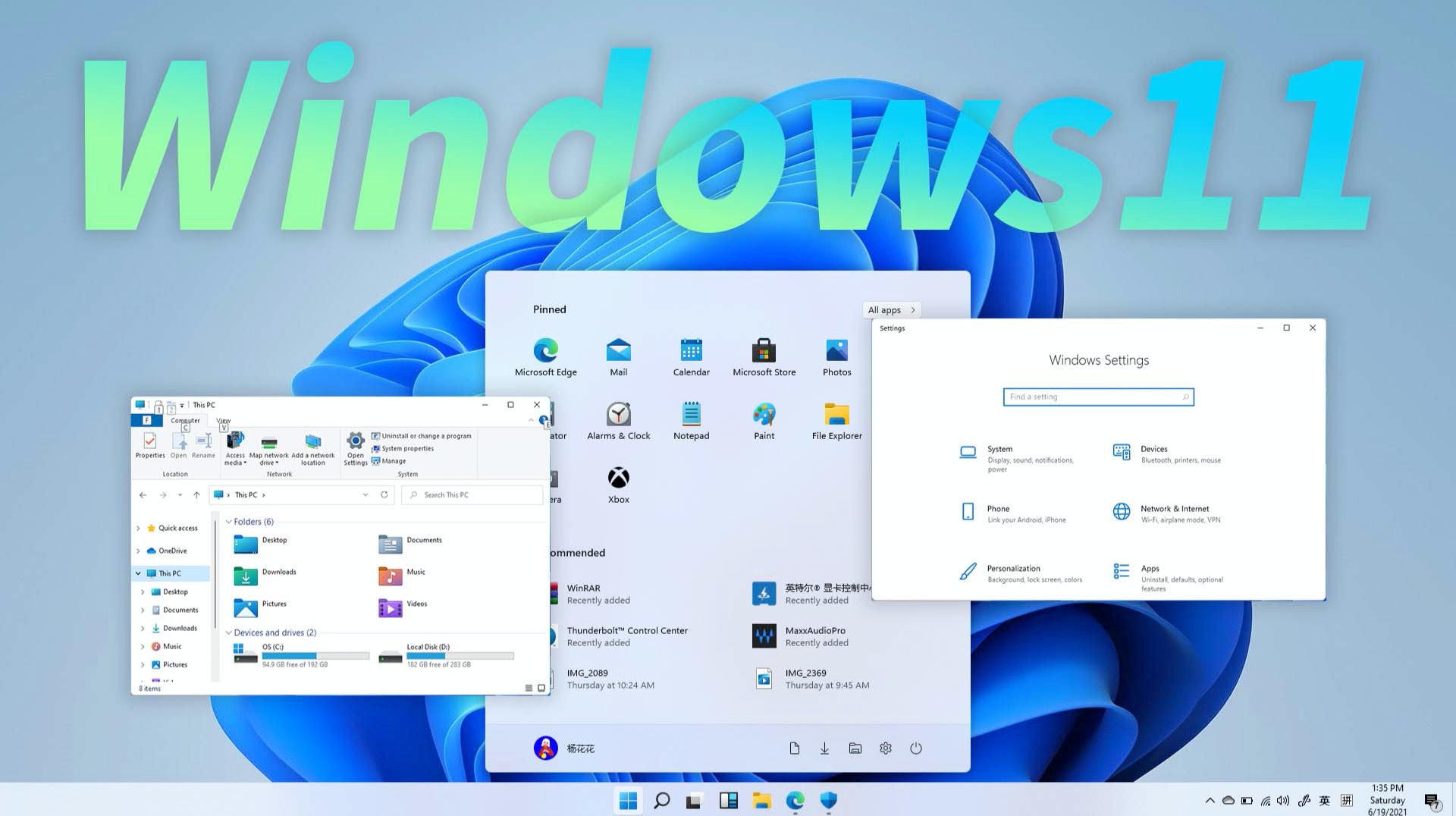Click the taskbar Search icon
This screenshot has width=1456, height=816.
tap(661, 801)
